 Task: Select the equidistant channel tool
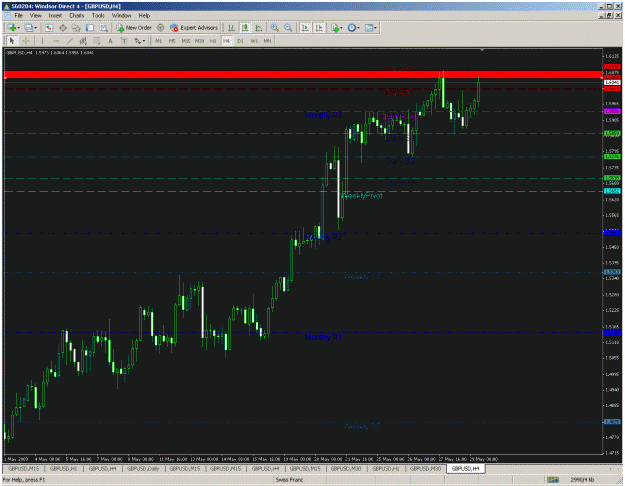(x=83, y=41)
